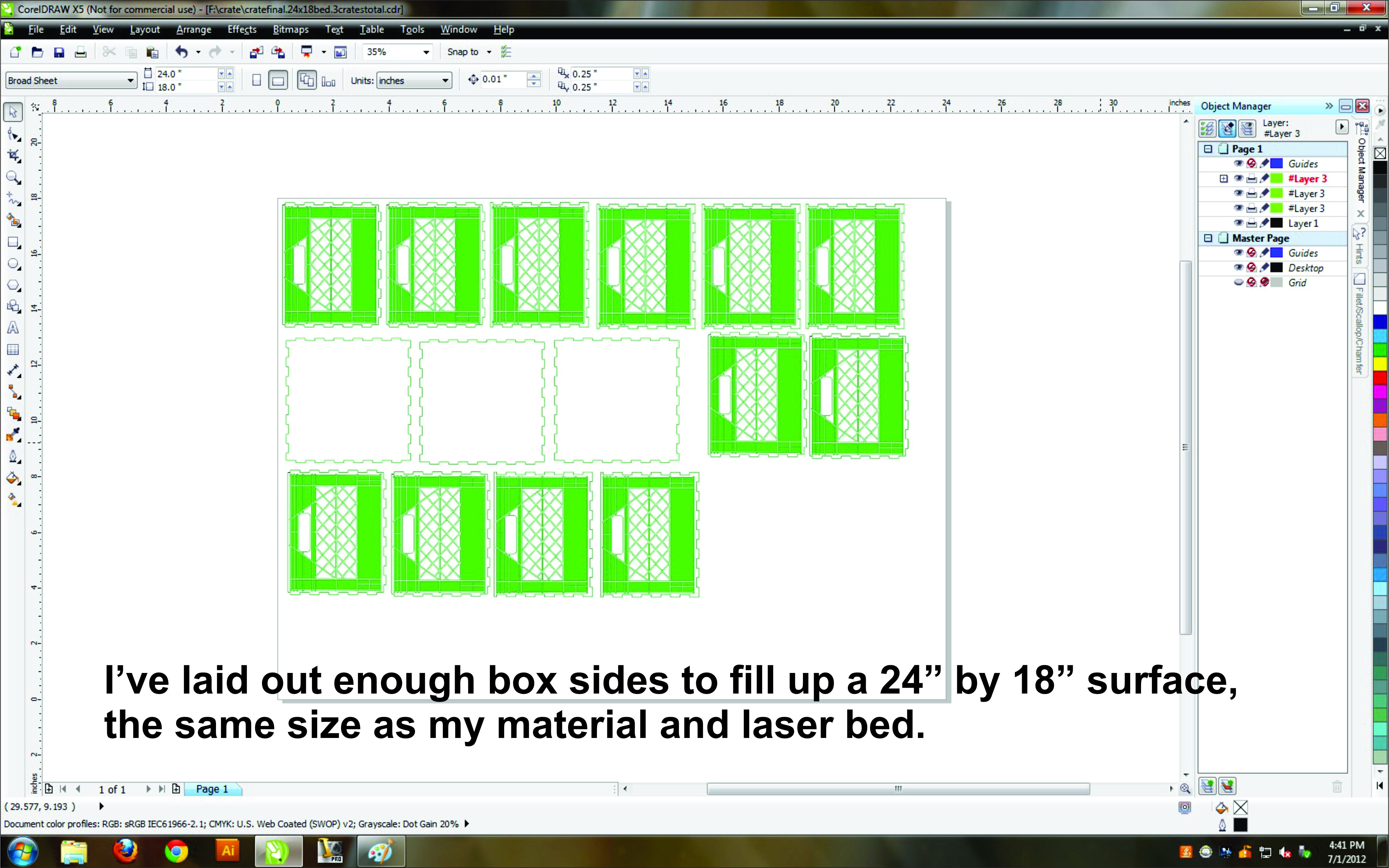This screenshot has height=868, width=1389.
Task: Select the Smart Fill tool
Action: click(x=13, y=220)
